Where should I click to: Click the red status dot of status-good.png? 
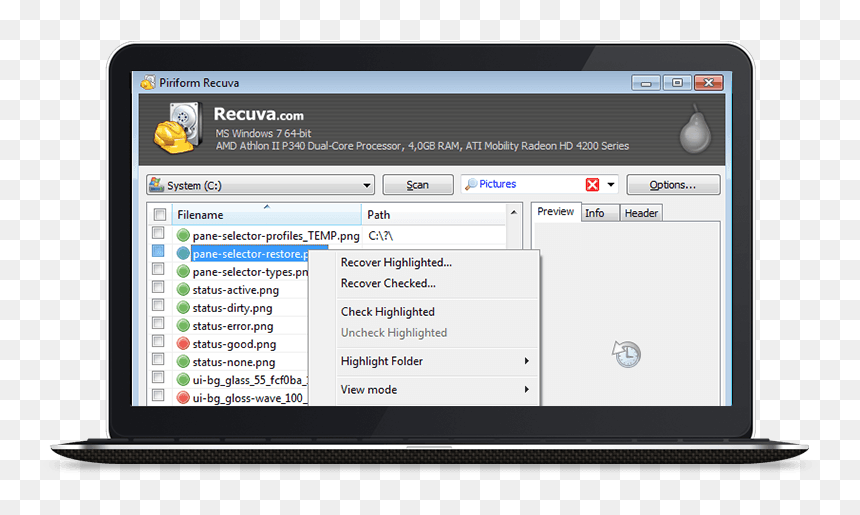[x=183, y=344]
